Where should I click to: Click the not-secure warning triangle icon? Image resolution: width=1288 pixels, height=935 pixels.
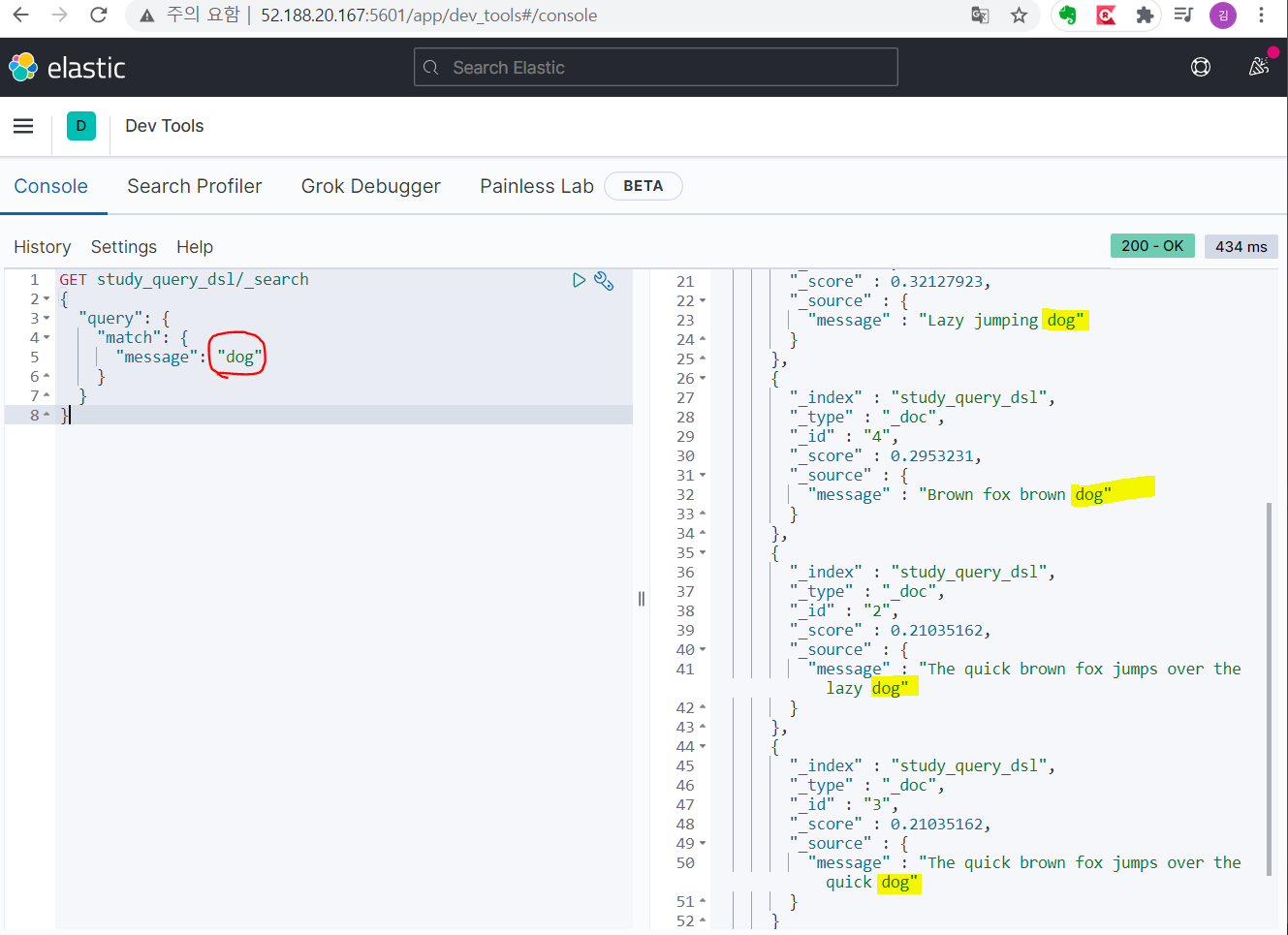(147, 16)
